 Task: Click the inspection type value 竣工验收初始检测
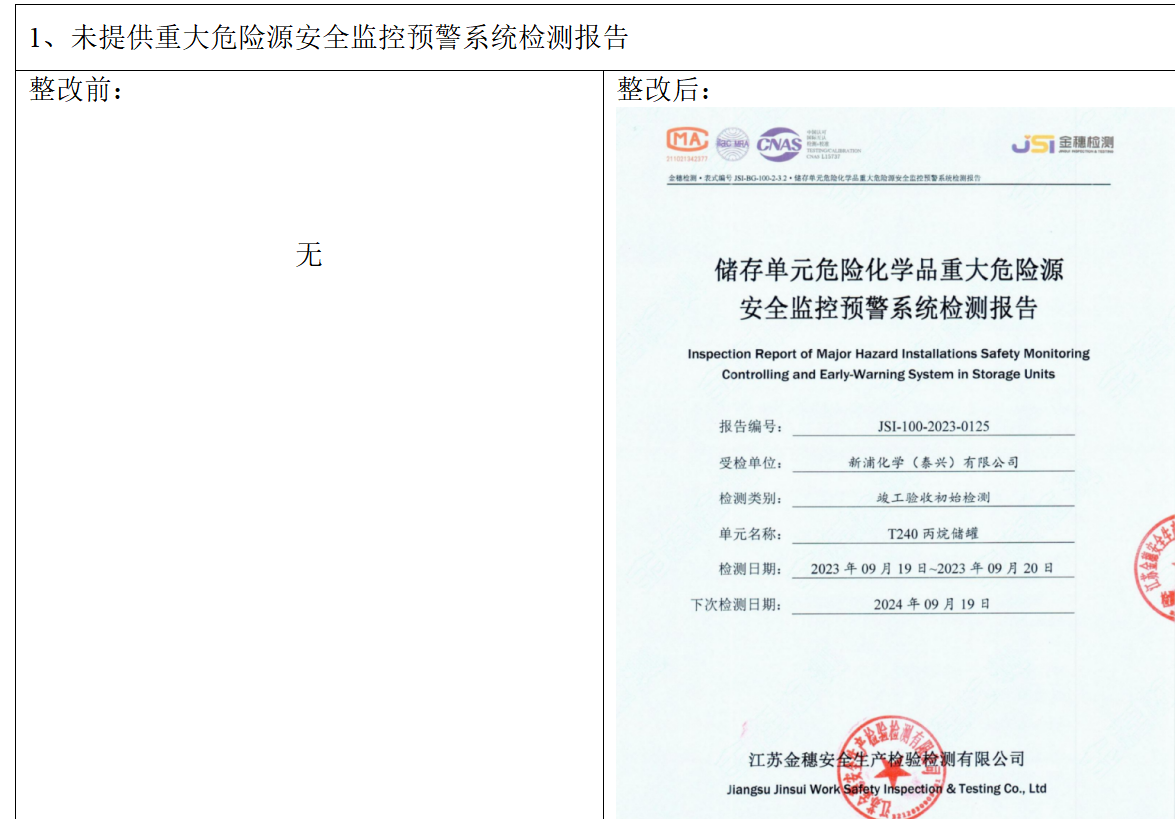click(x=933, y=497)
